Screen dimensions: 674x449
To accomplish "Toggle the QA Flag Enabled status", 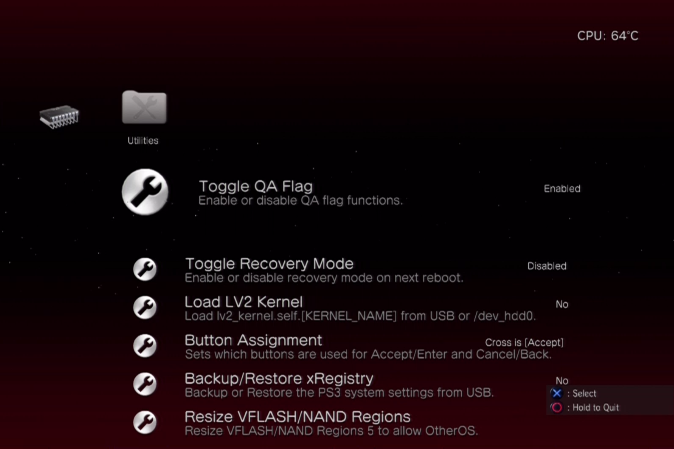I will tap(562, 189).
